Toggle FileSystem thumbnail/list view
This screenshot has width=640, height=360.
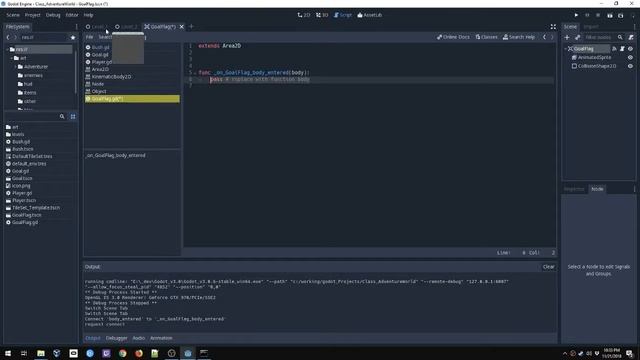pyautogui.click(x=73, y=116)
